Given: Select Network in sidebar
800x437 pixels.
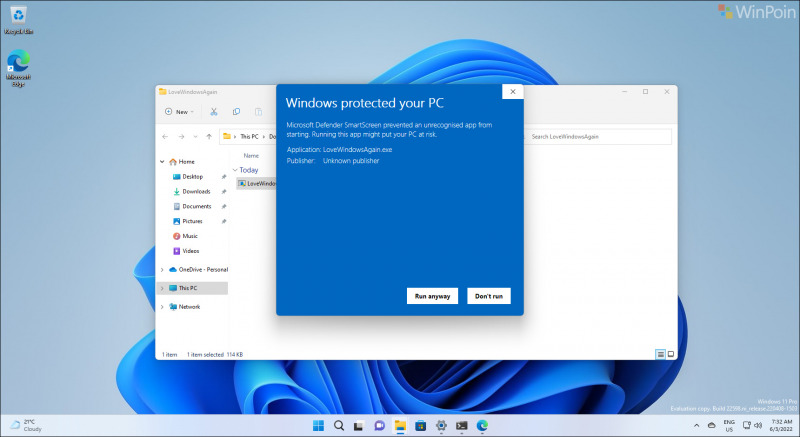Looking at the screenshot, I should click(189, 306).
